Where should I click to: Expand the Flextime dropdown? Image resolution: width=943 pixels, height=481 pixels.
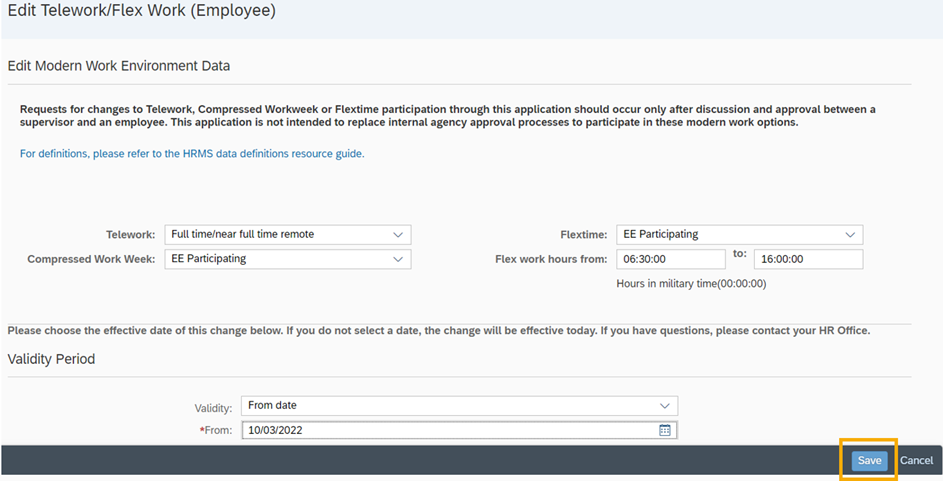[850, 235]
